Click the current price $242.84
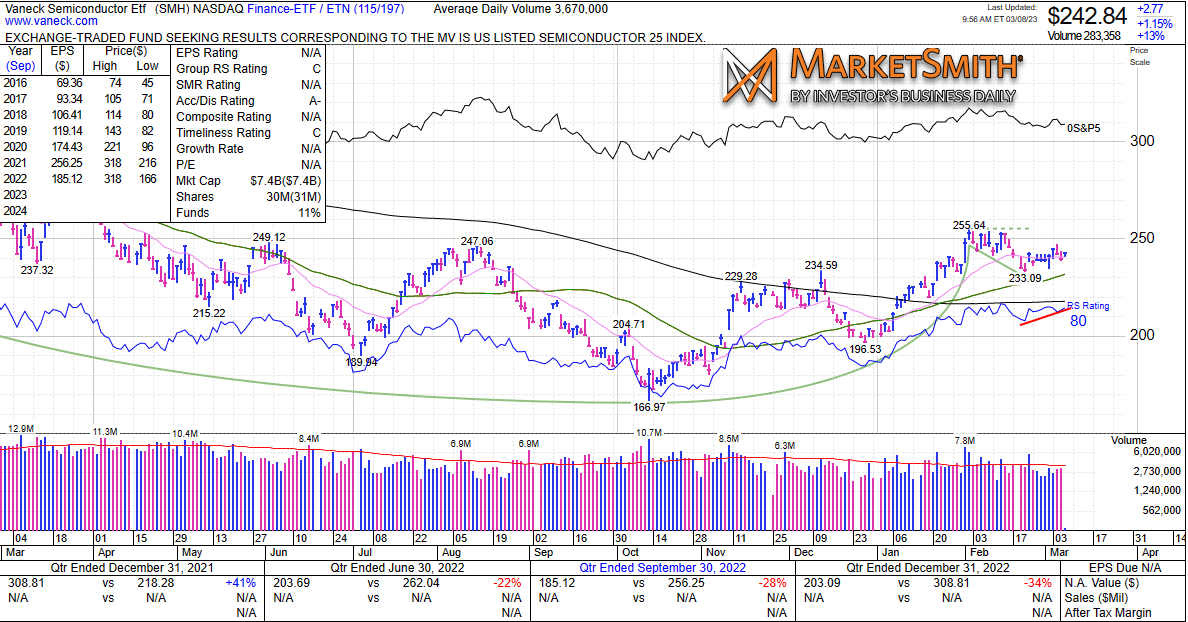Screen dimensions: 1188x622 pyautogui.click(x=1087, y=16)
